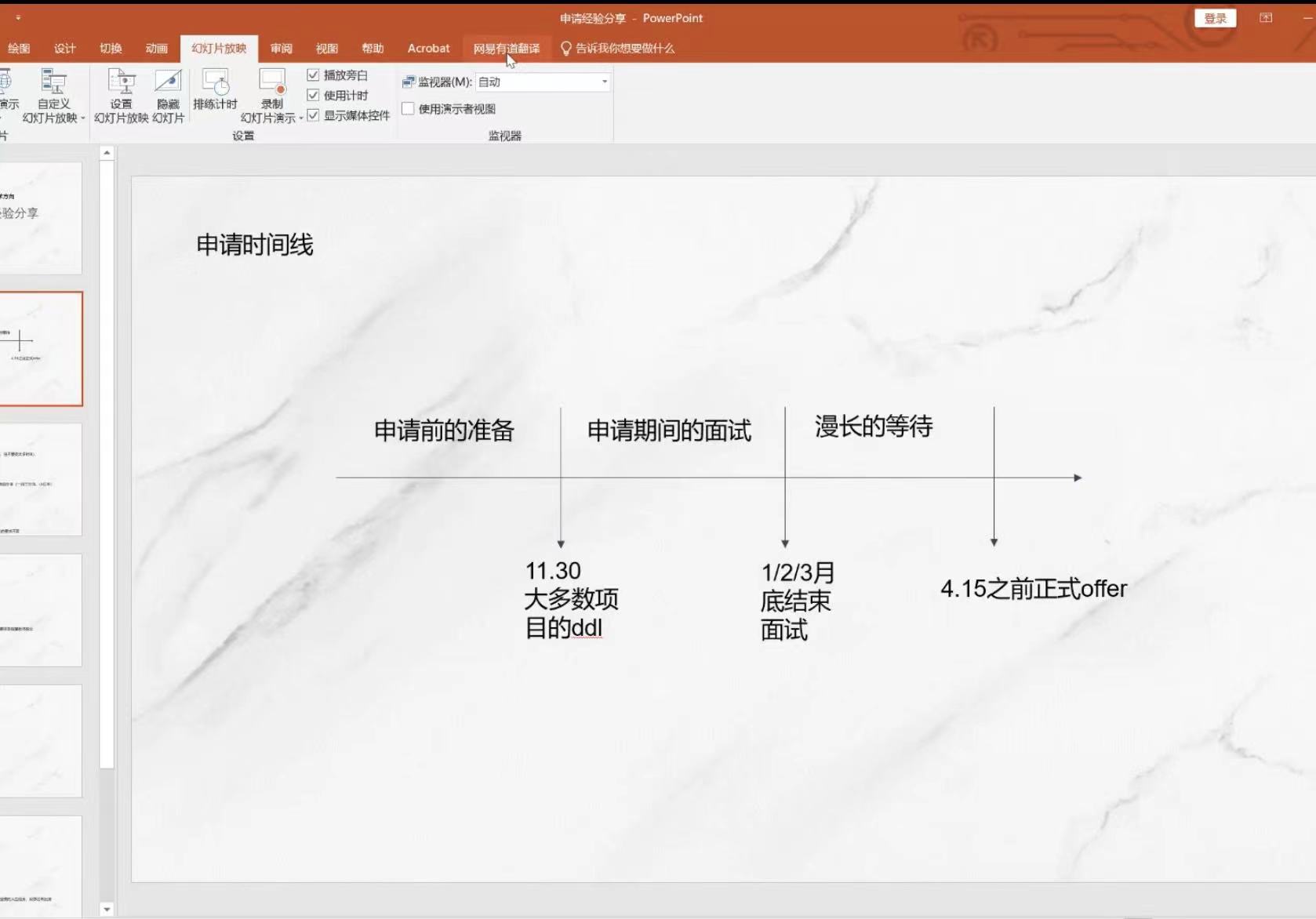1316x919 pixels.
Task: Click the 登录 sign-in button
Action: [x=1214, y=18]
